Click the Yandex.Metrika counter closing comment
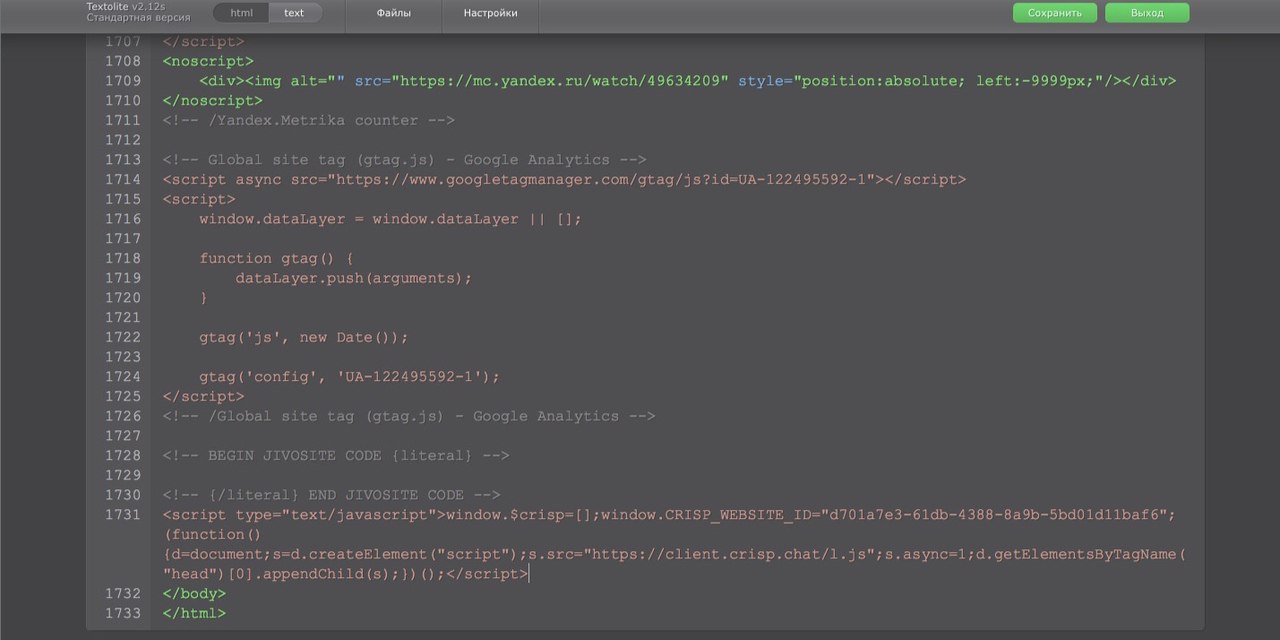The image size is (1280, 640). click(x=308, y=120)
